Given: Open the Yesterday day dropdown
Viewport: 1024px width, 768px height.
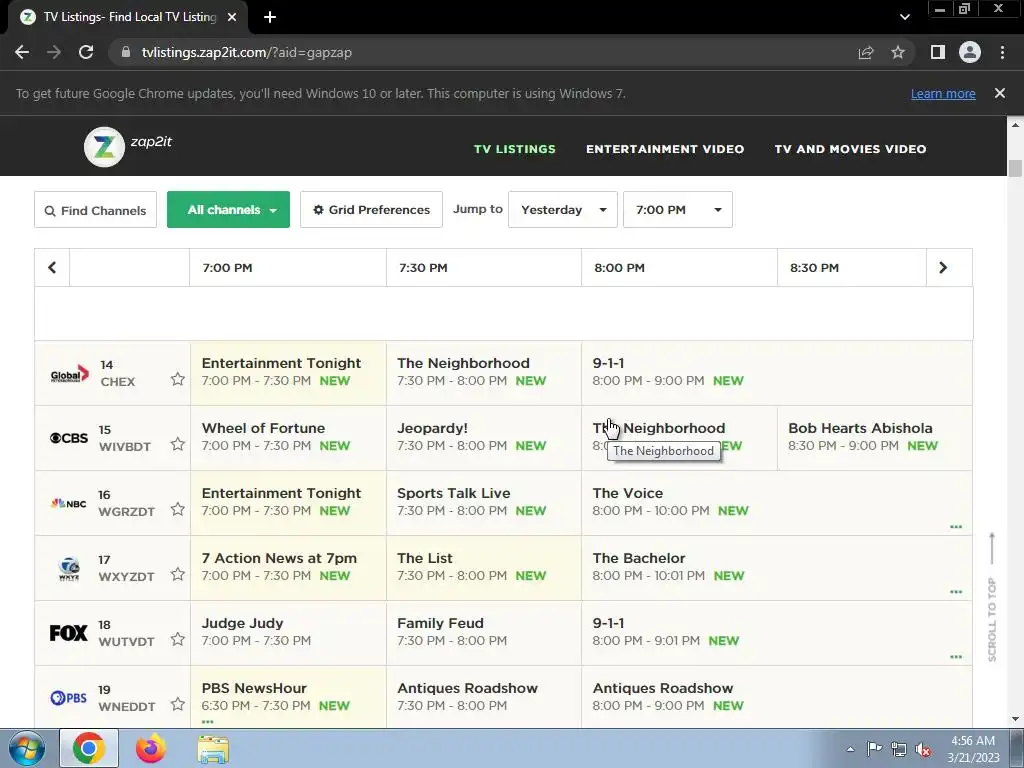Looking at the screenshot, I should click(563, 210).
